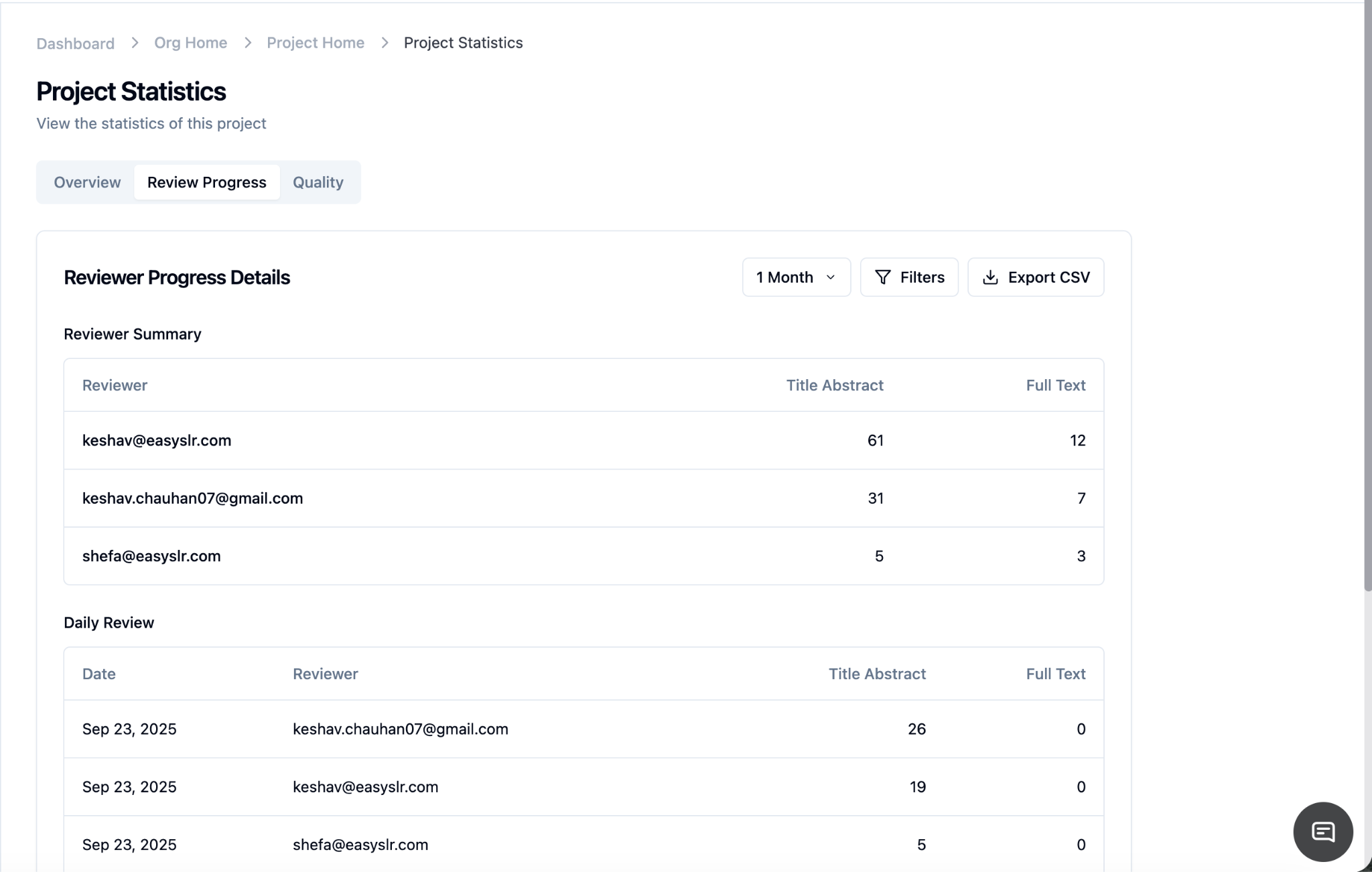Click Title Abstract header in Reviewer Summary
The width and height of the screenshot is (1372, 872).
coord(834,385)
